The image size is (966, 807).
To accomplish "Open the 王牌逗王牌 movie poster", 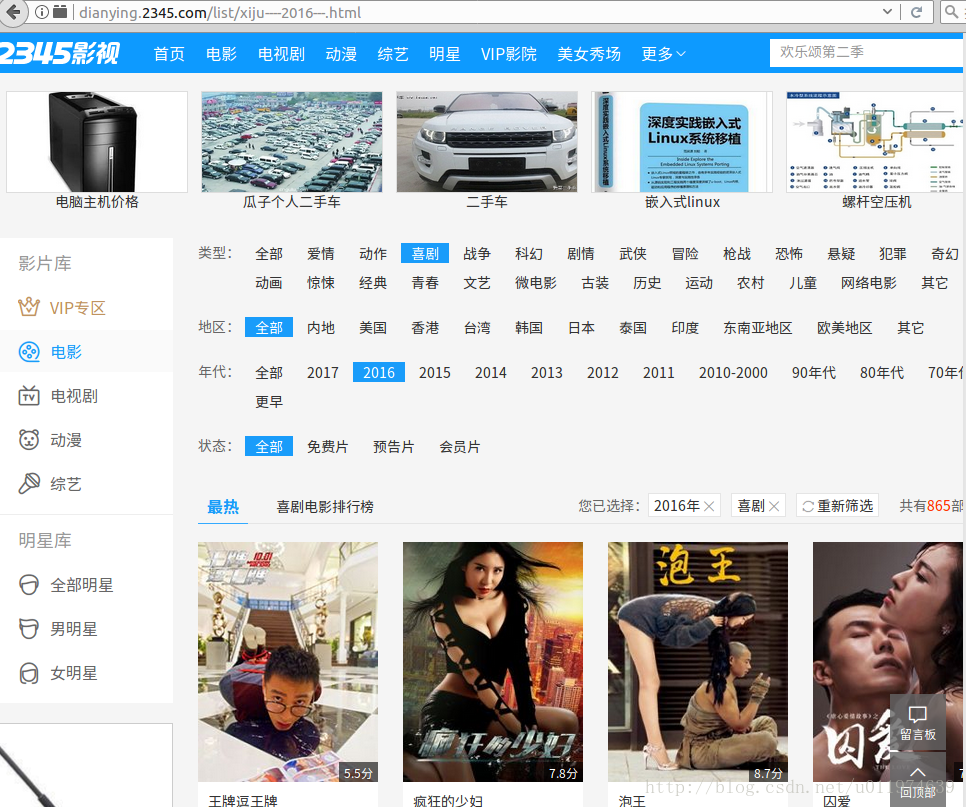I will point(288,662).
